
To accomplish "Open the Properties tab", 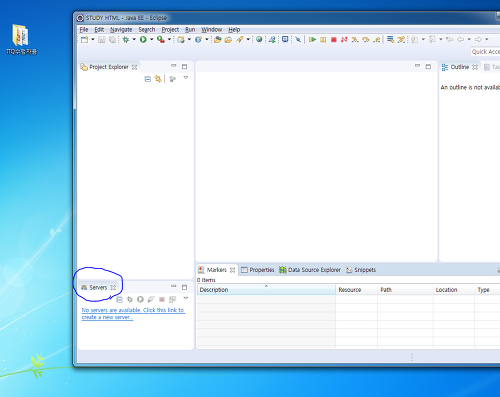I will [258, 270].
